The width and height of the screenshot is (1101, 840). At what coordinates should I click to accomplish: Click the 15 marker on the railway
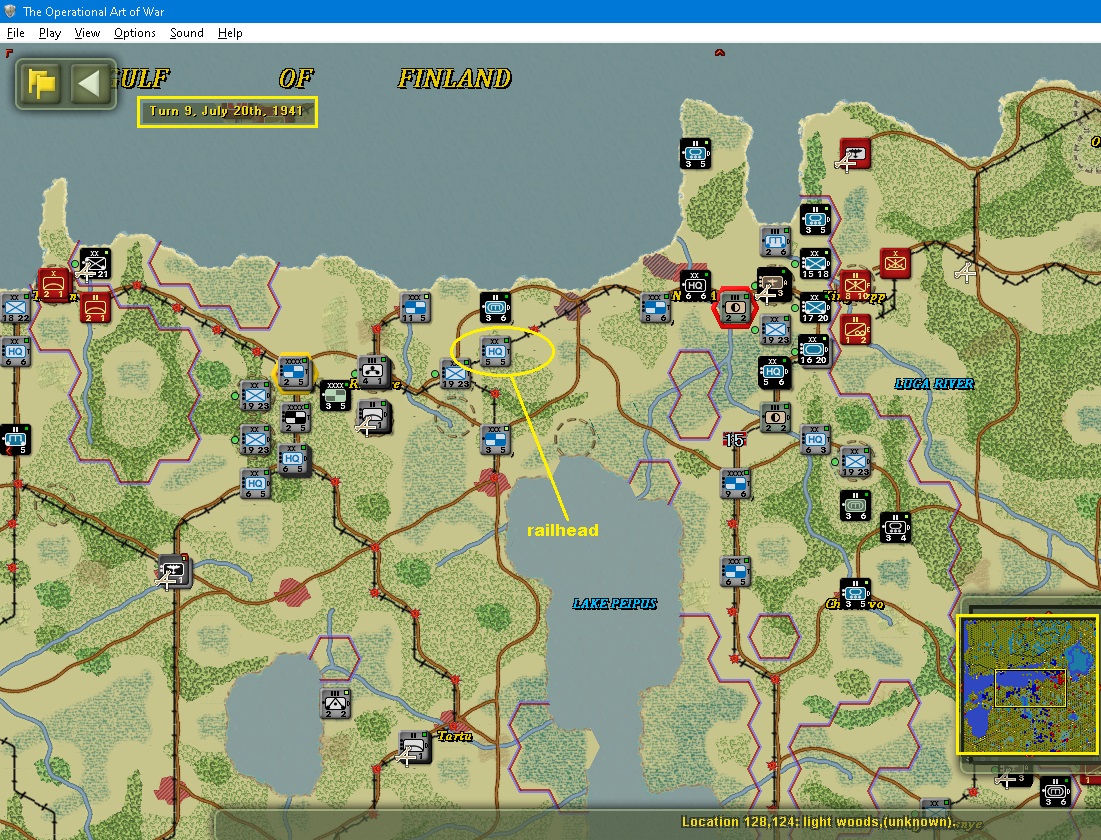click(x=734, y=440)
